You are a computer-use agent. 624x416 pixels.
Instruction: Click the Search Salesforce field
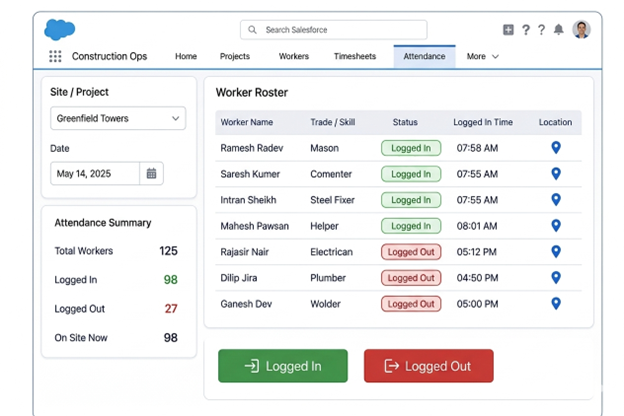pos(333,30)
